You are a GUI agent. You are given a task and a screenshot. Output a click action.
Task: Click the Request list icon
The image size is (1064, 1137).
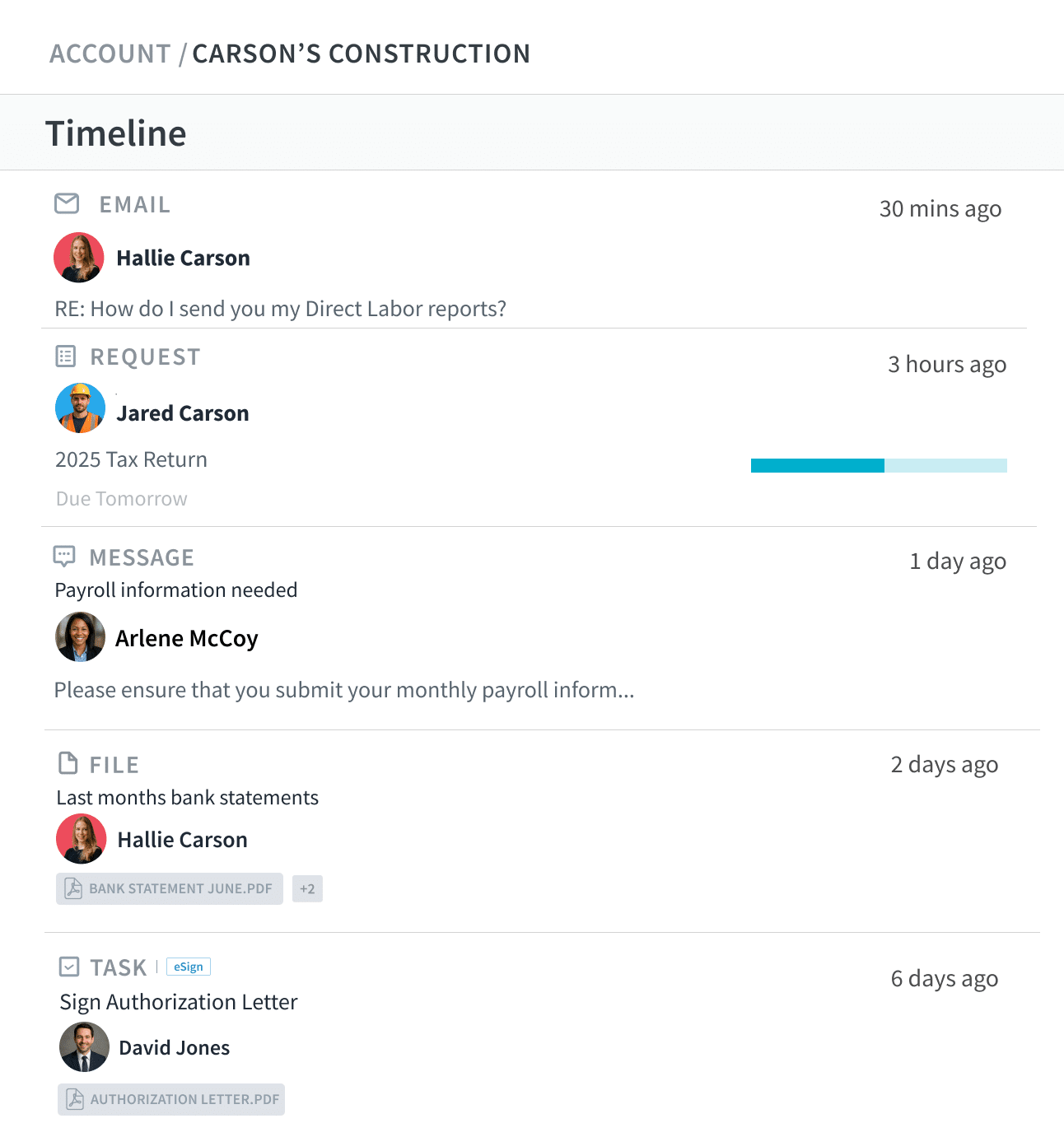(x=67, y=356)
